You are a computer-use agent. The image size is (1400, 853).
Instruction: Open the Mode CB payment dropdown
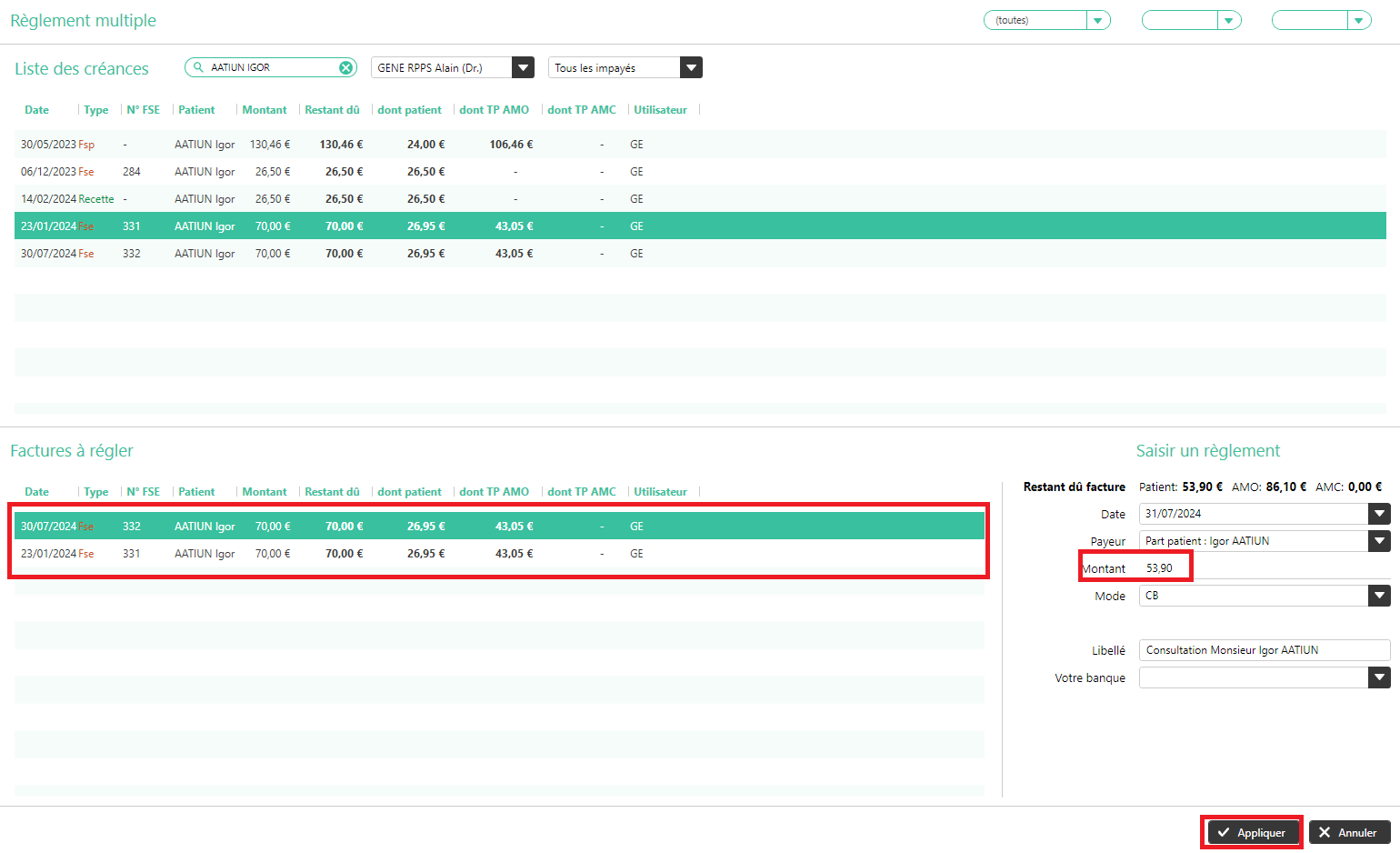1379,596
